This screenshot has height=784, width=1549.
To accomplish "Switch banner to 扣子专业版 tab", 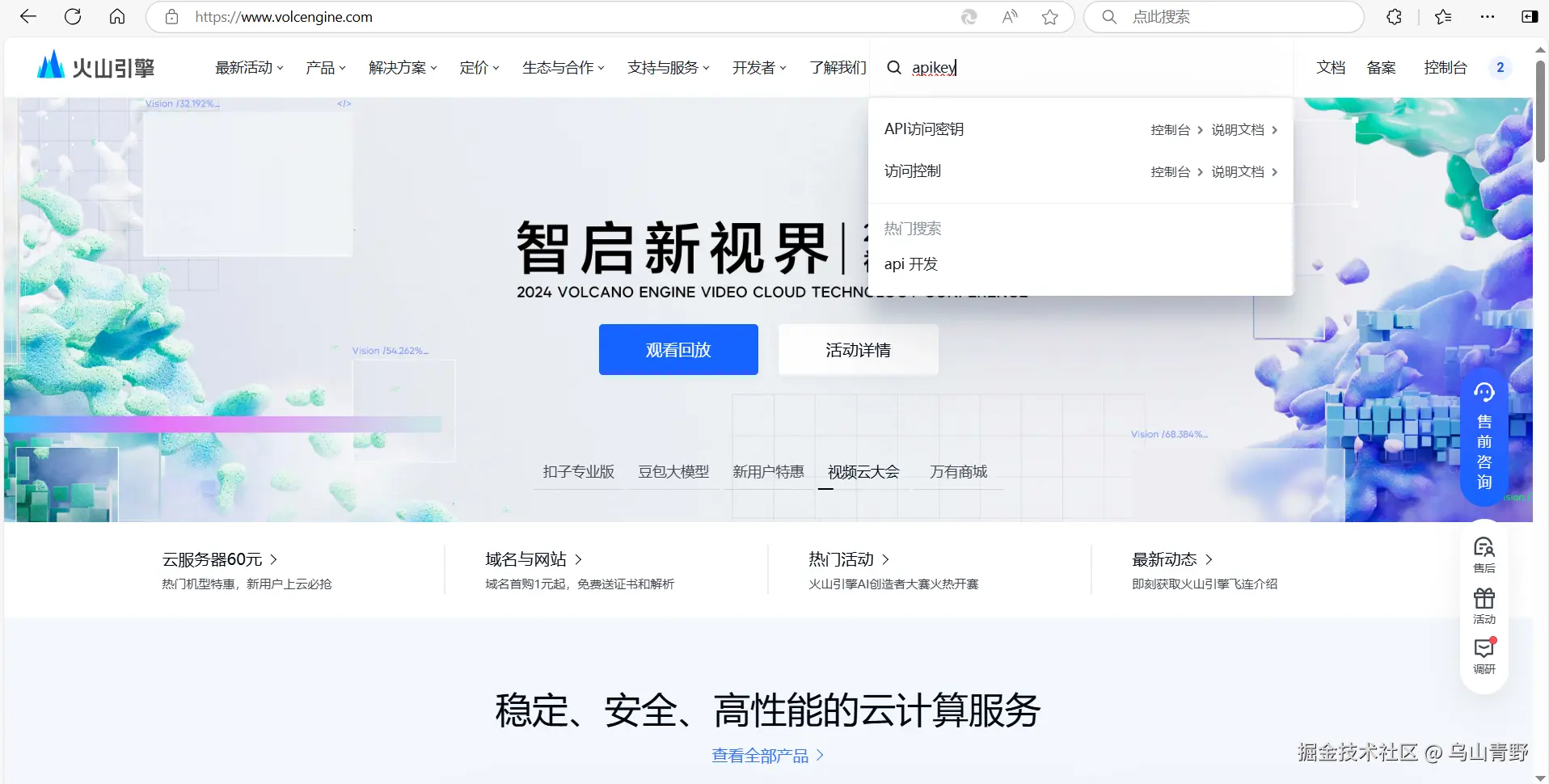I will pos(578,472).
